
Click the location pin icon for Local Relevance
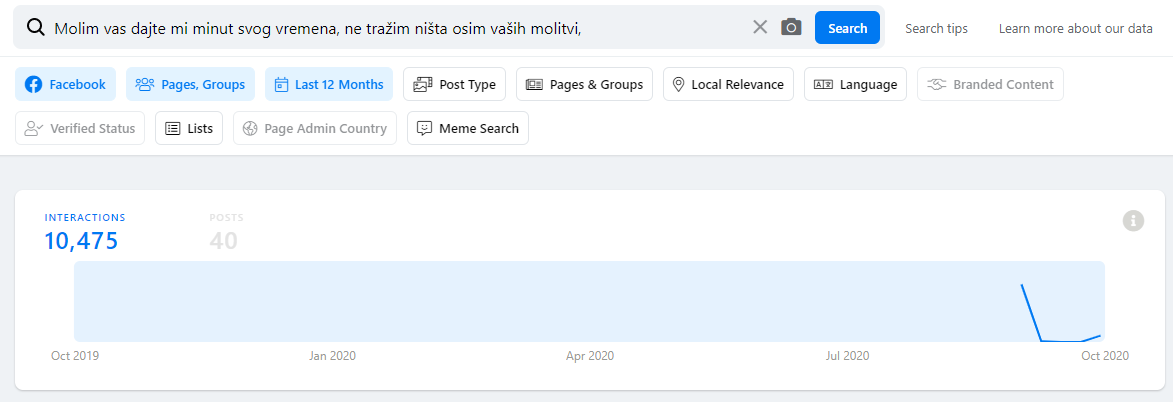tap(679, 85)
